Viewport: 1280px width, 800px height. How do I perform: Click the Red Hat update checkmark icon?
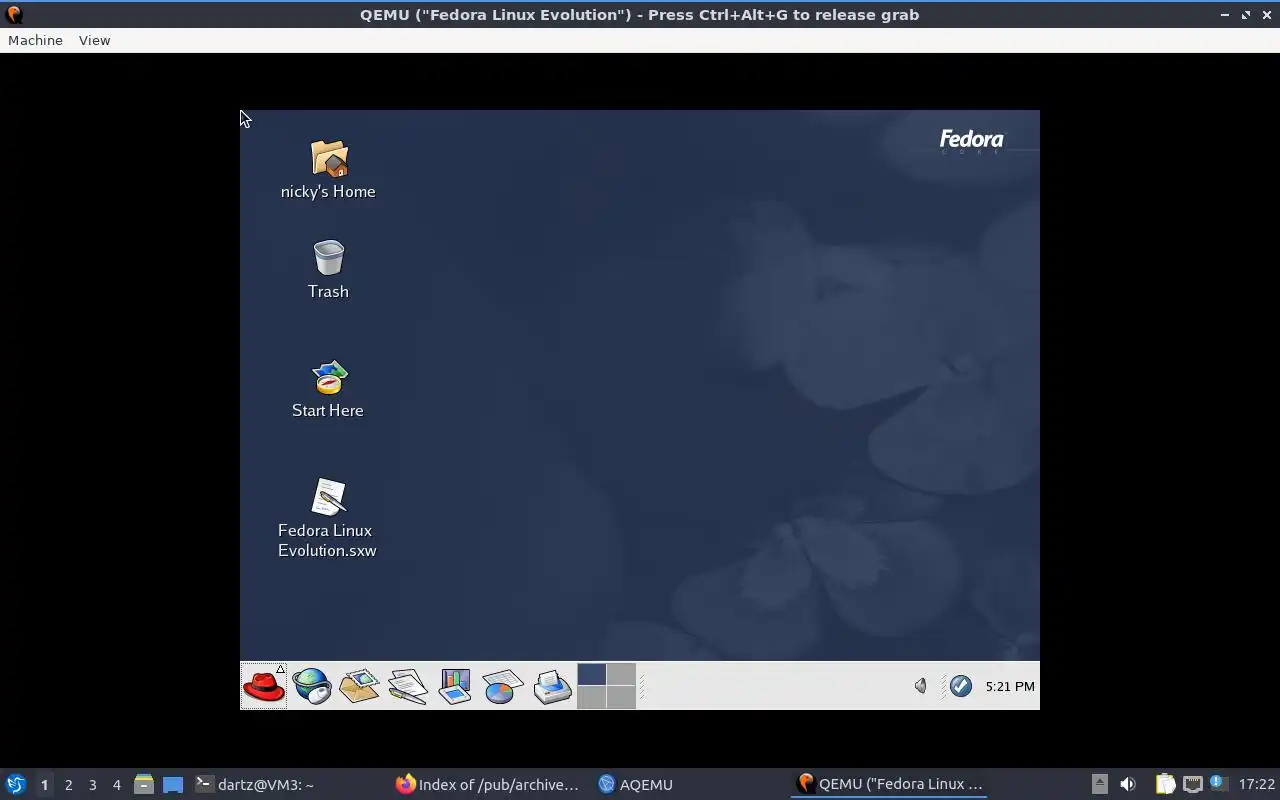point(961,686)
